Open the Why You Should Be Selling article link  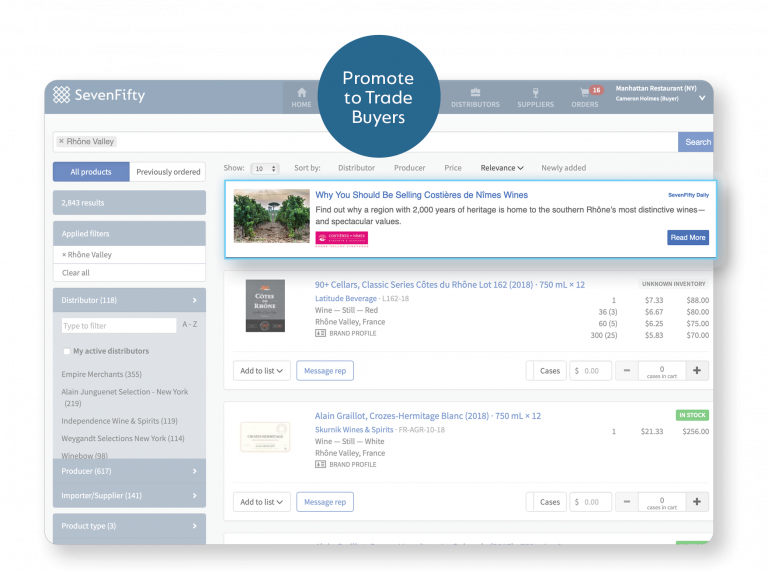[421, 195]
